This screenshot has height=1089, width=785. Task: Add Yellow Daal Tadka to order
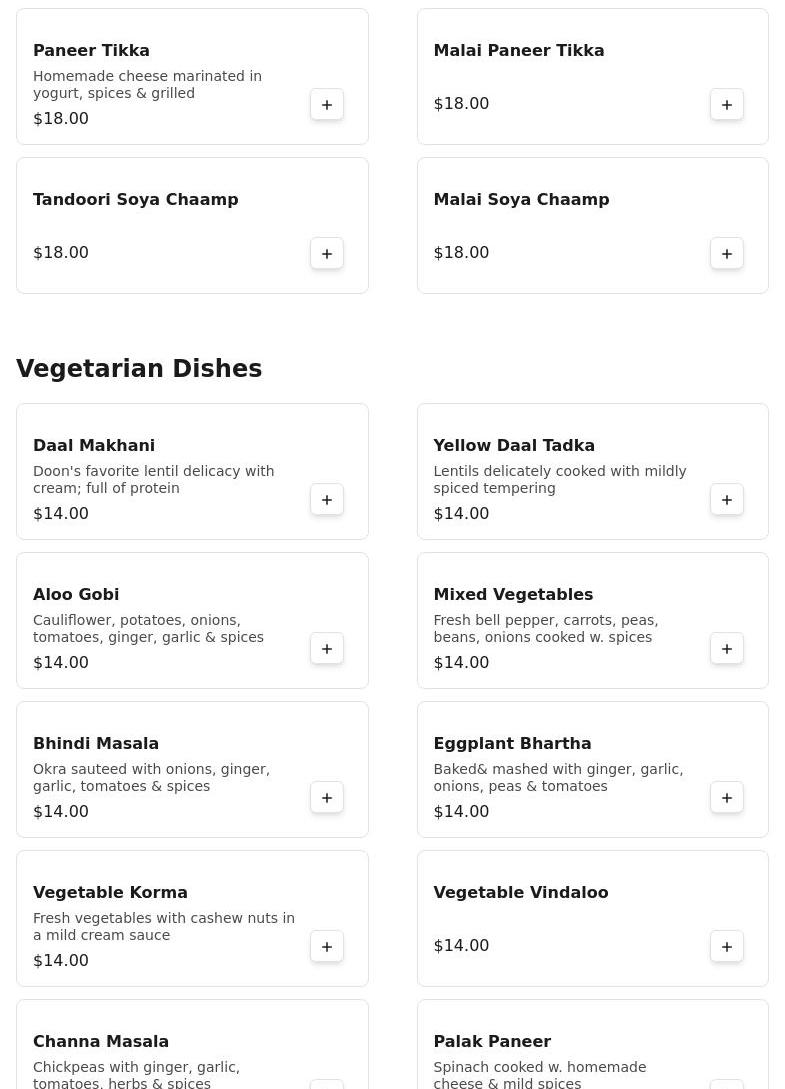(727, 500)
